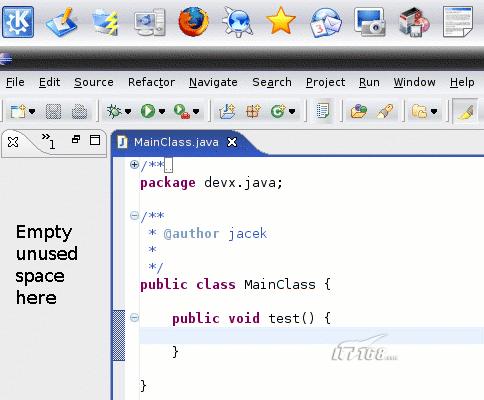The width and height of the screenshot is (484, 400).
Task: Maximize the left side view panel
Action: [x=95, y=140]
